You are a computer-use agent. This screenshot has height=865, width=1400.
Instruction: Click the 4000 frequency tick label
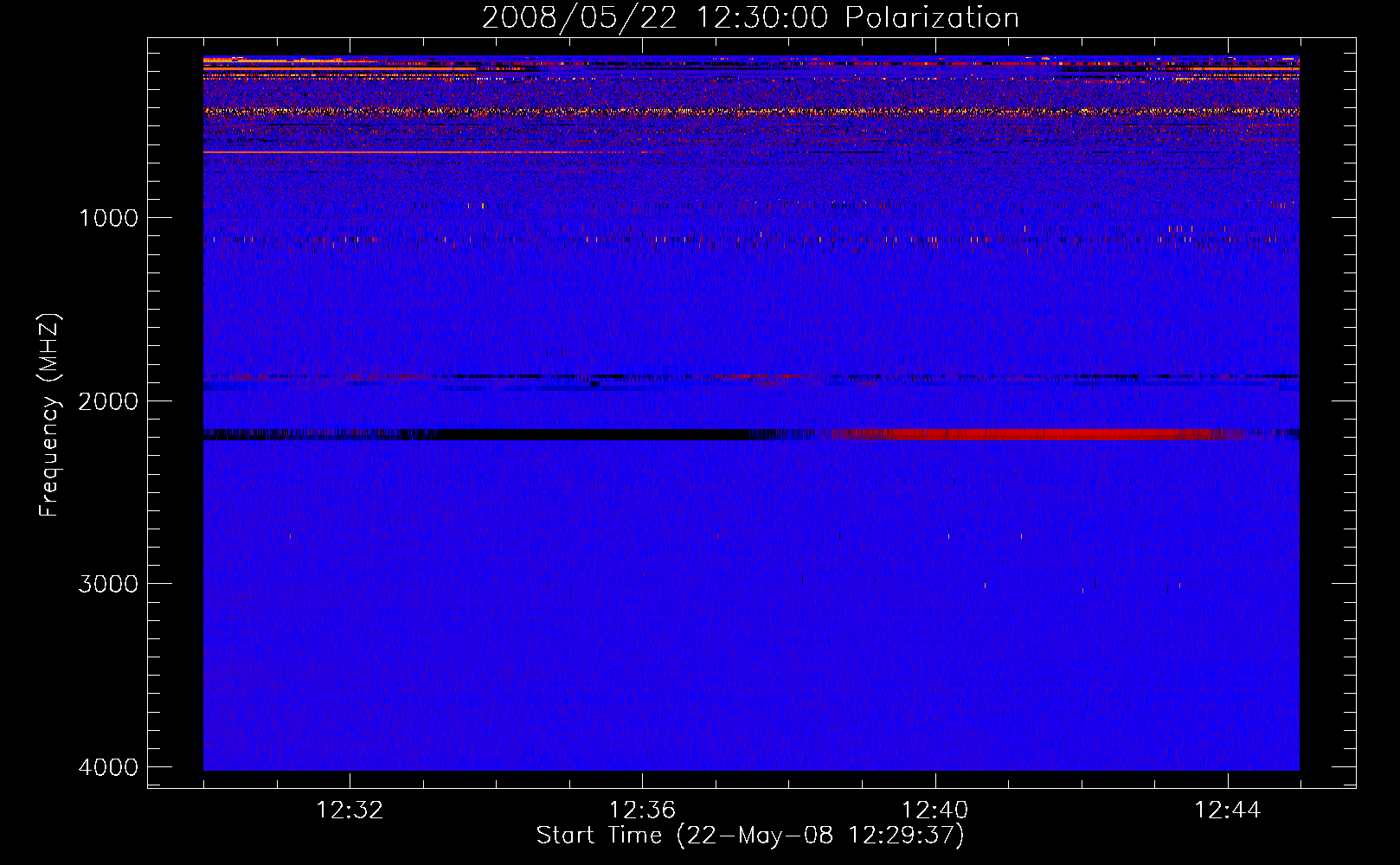tap(108, 767)
